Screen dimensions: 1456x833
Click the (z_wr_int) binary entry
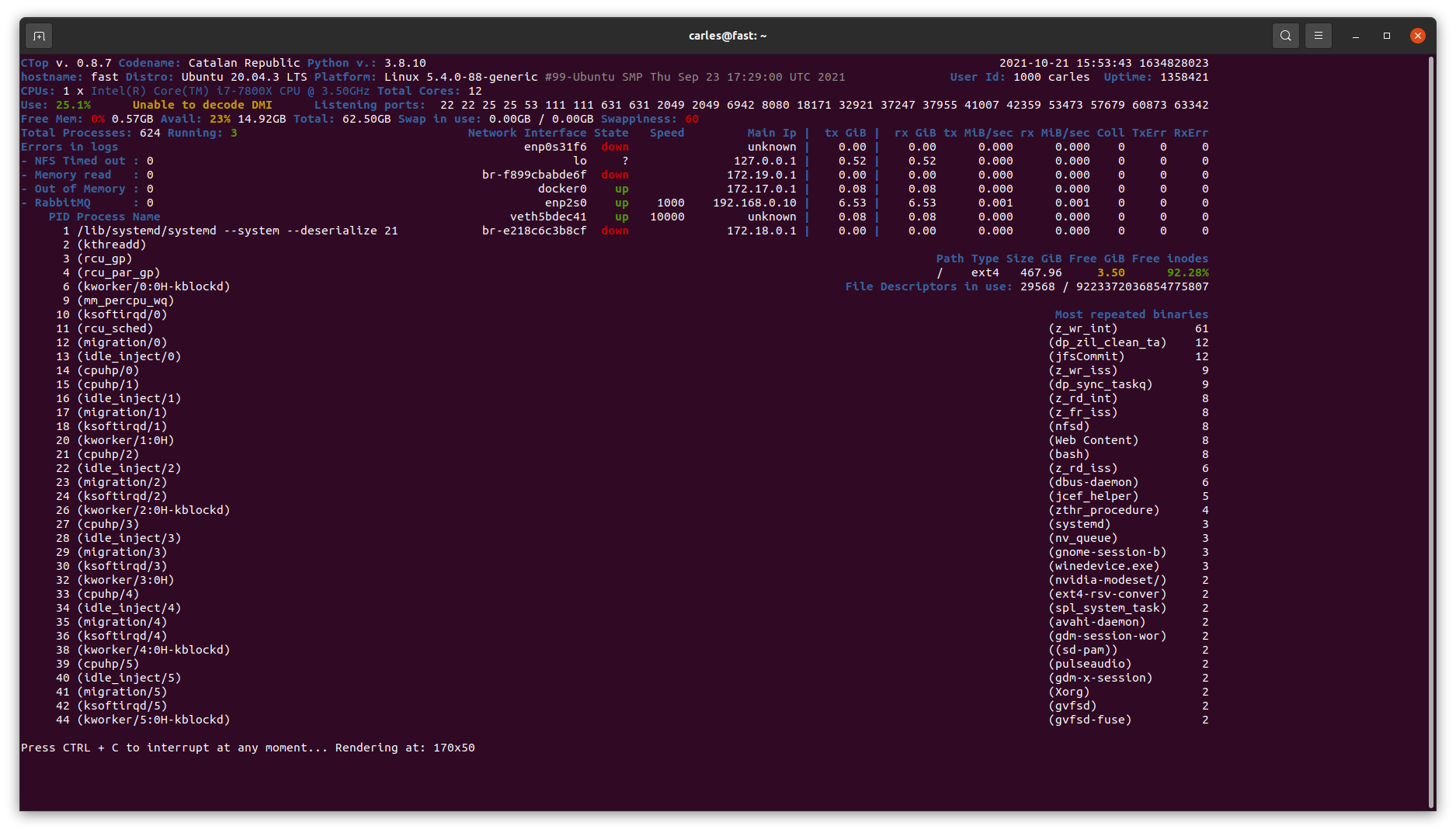[x=1082, y=328]
